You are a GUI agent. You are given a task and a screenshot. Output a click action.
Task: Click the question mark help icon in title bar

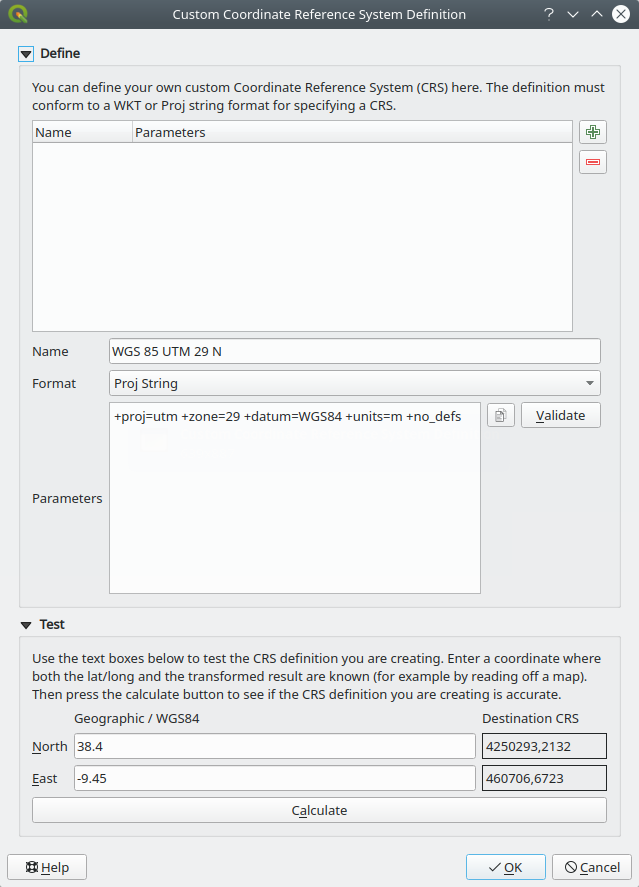[549, 14]
